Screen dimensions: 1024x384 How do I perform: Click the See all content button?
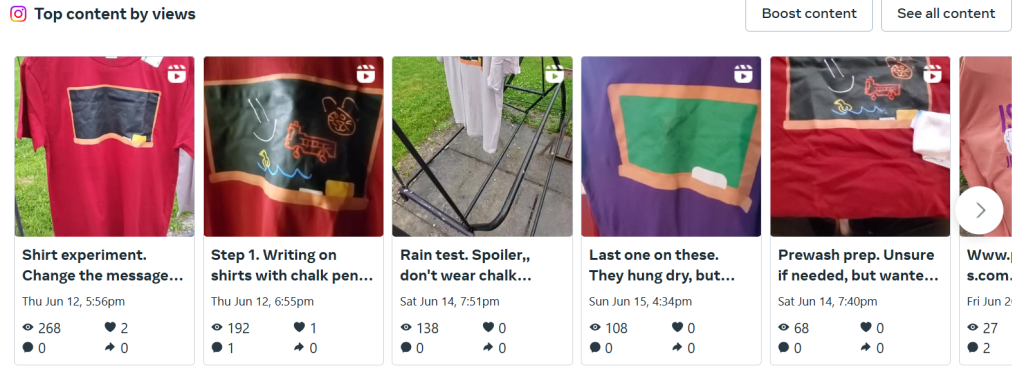pos(946,14)
